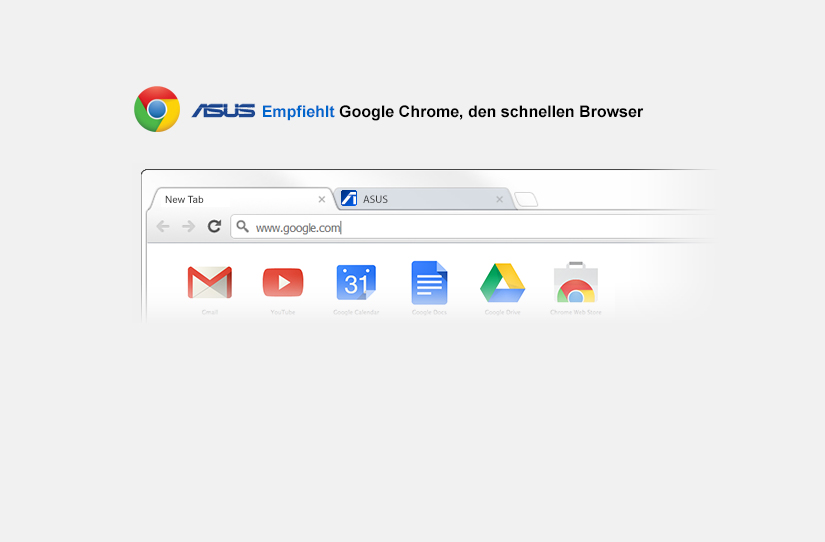Launch the Google Drive app icon
The image size is (825, 542).
(502, 283)
